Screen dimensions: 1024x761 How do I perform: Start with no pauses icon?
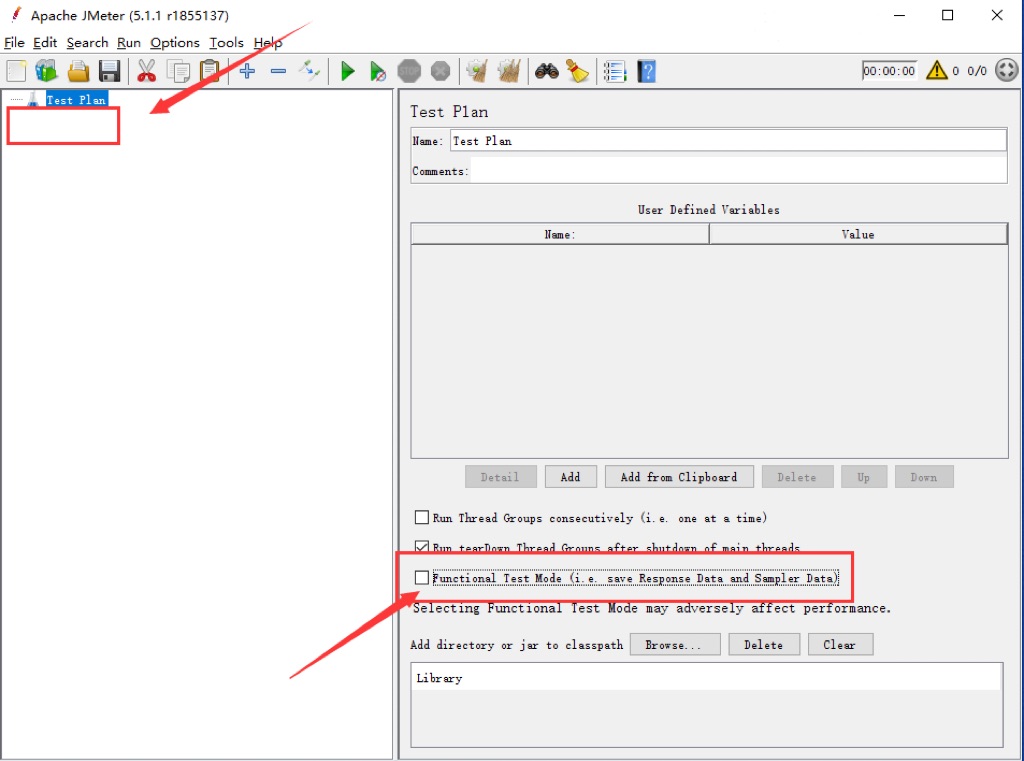click(x=377, y=71)
